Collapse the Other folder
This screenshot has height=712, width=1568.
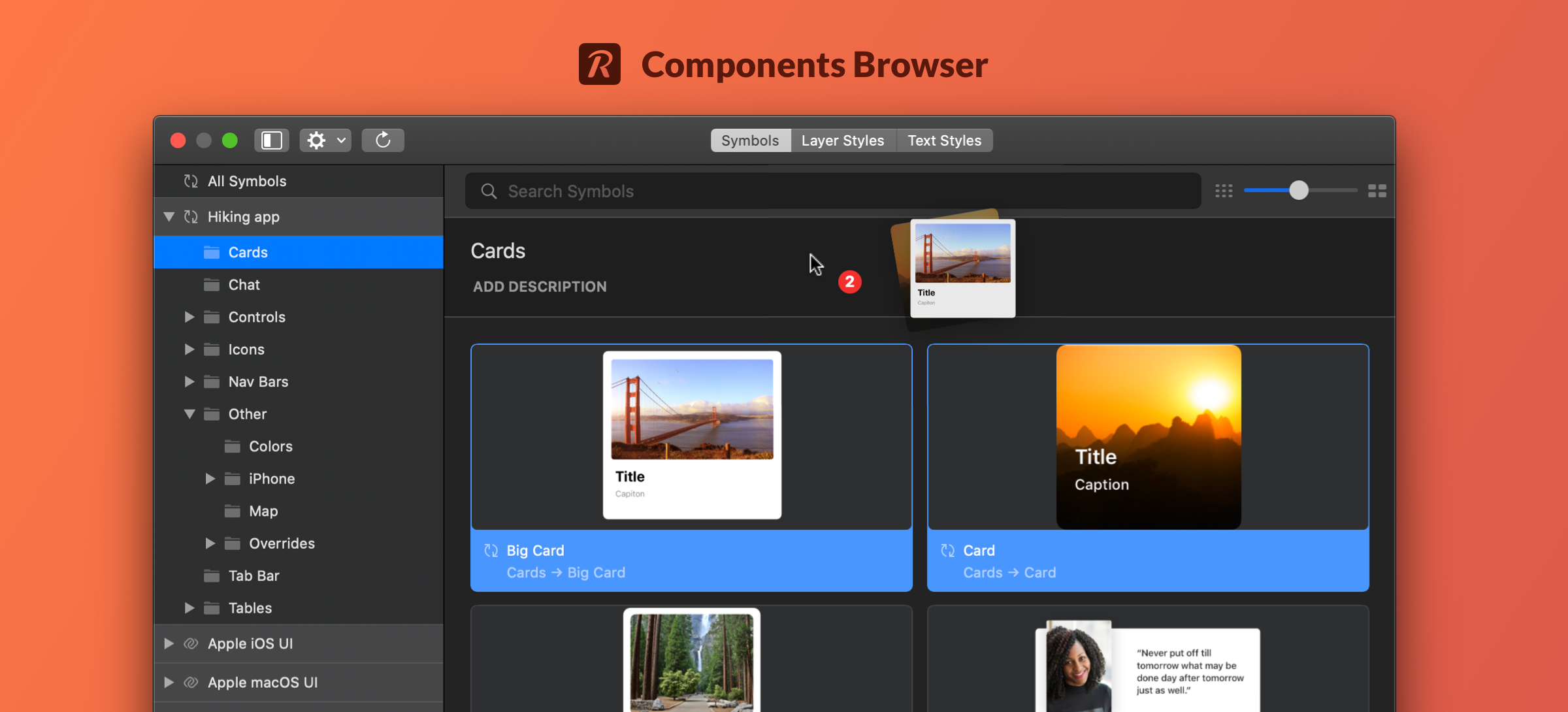pos(189,414)
